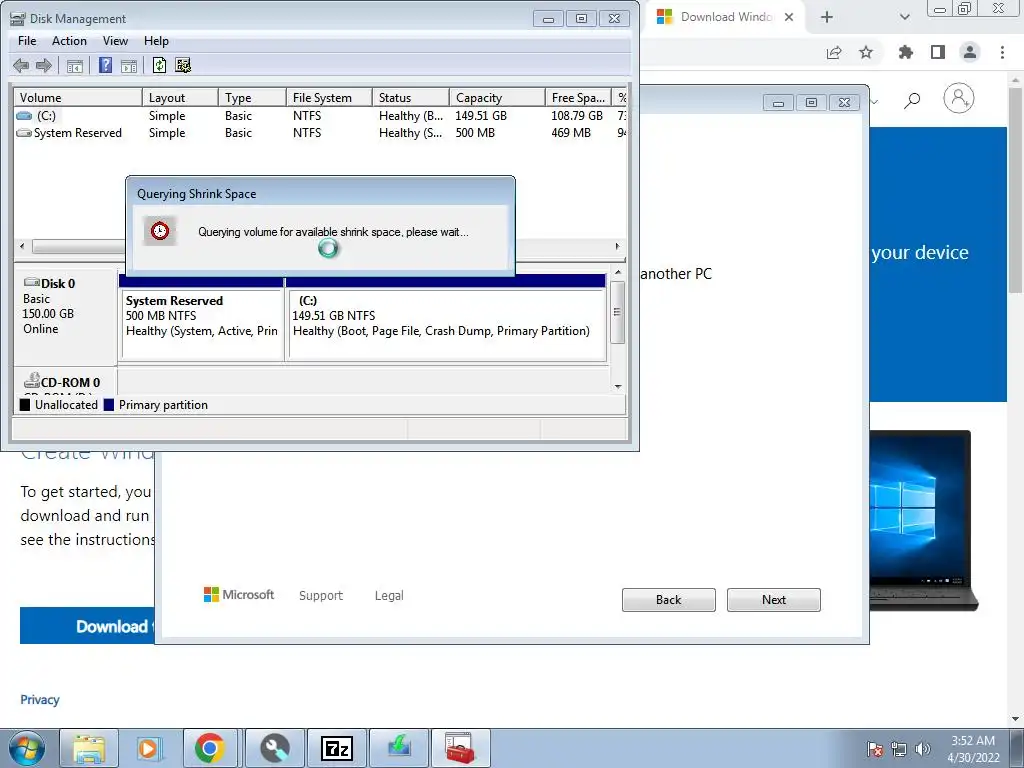This screenshot has width=1024, height=768.
Task: Click the CD-ROM 0 label panel
Action: click(x=65, y=382)
